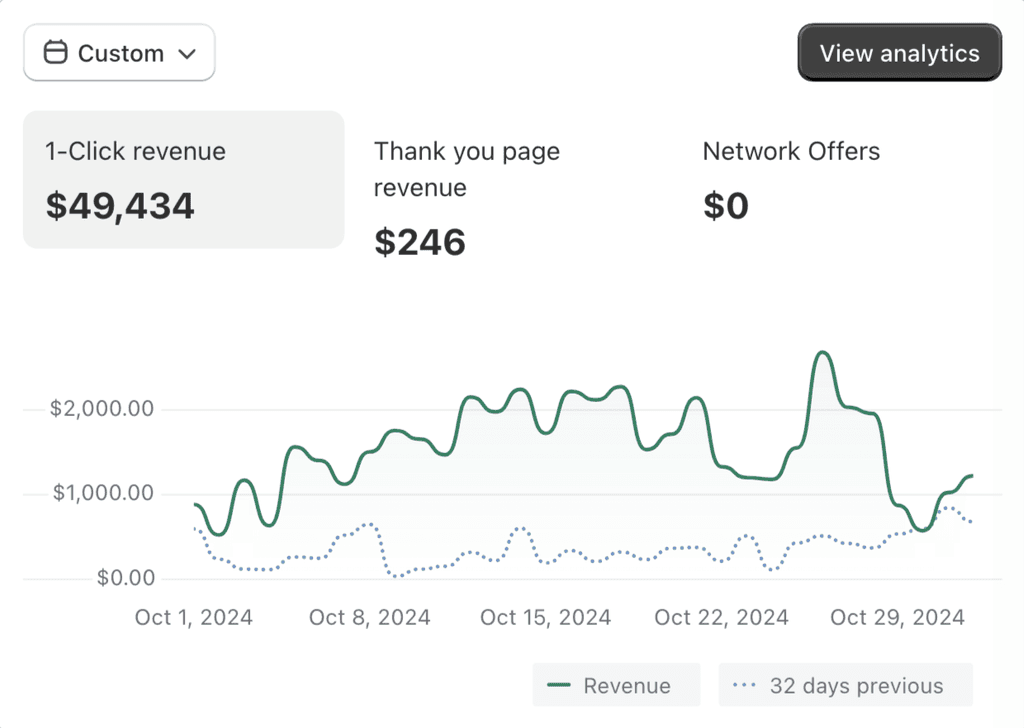Click the $49,434 revenue value
The width and height of the screenshot is (1024, 728).
point(120,206)
